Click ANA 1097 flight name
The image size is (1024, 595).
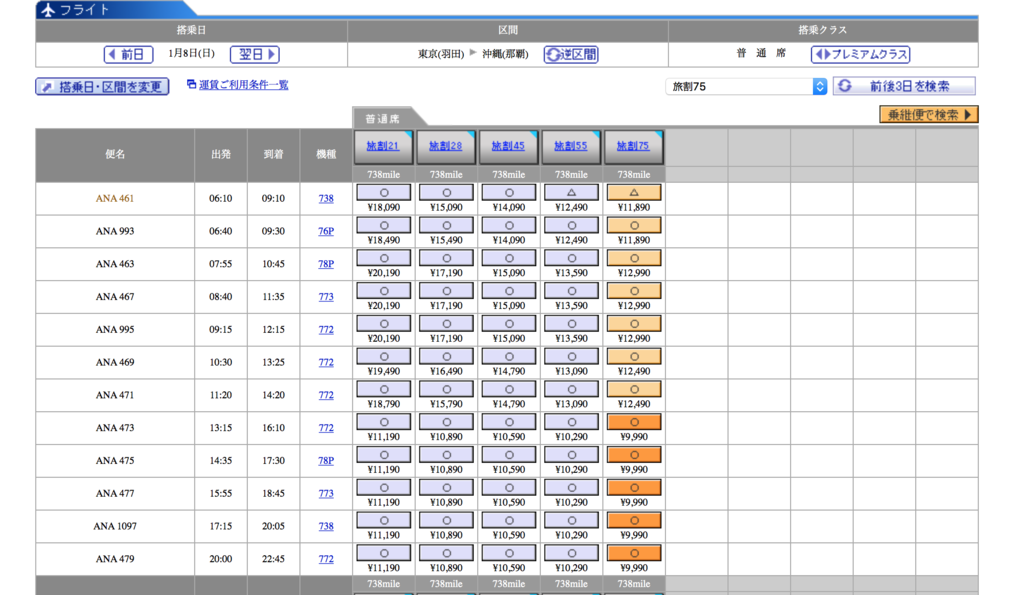115,526
